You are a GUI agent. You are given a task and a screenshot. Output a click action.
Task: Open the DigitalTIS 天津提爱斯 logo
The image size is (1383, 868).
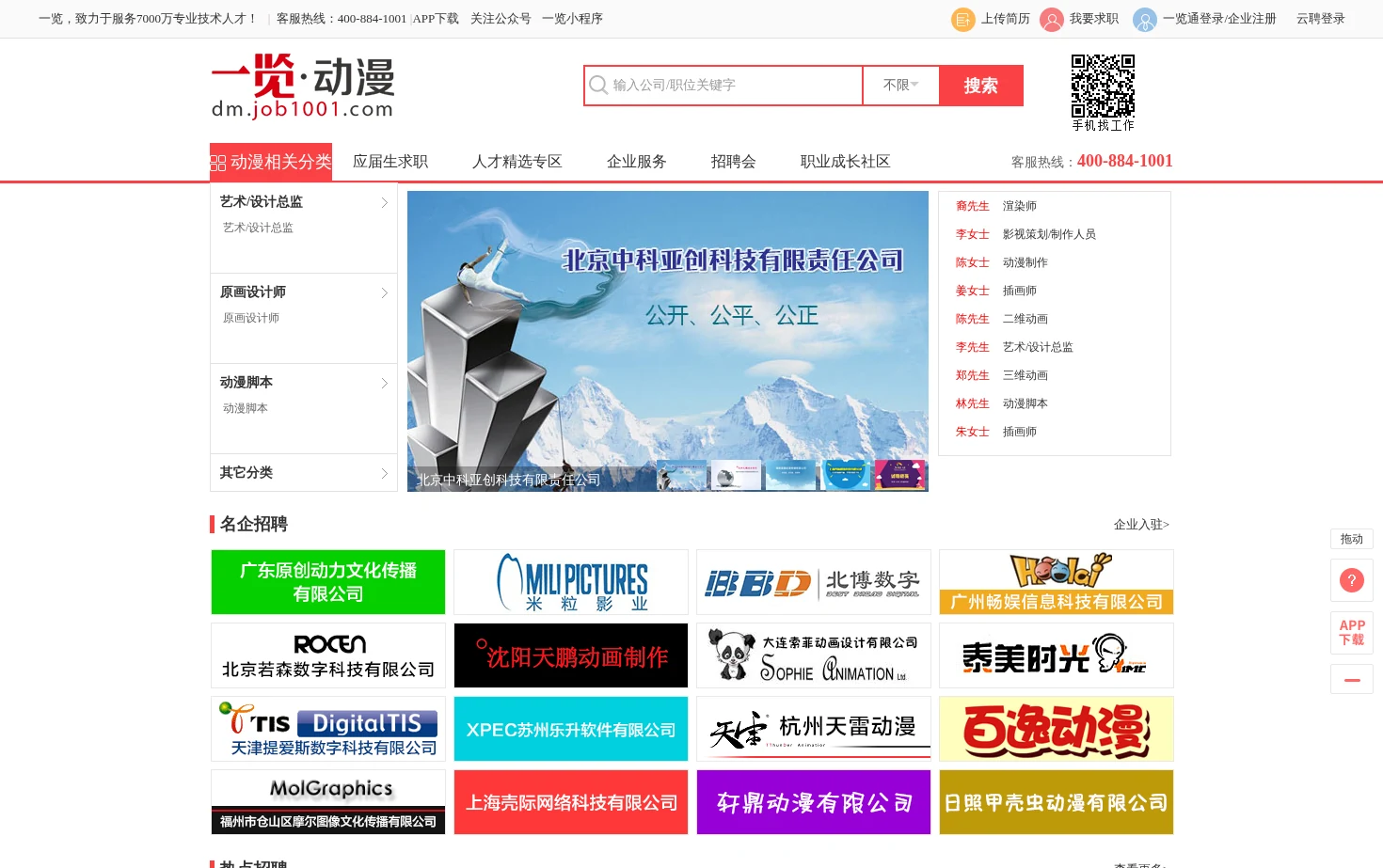pyautogui.click(x=328, y=729)
